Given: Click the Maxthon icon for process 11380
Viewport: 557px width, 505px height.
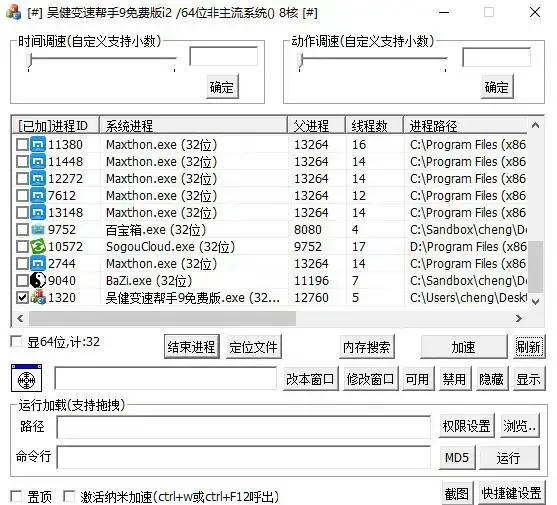Looking at the screenshot, I should click(38, 145).
